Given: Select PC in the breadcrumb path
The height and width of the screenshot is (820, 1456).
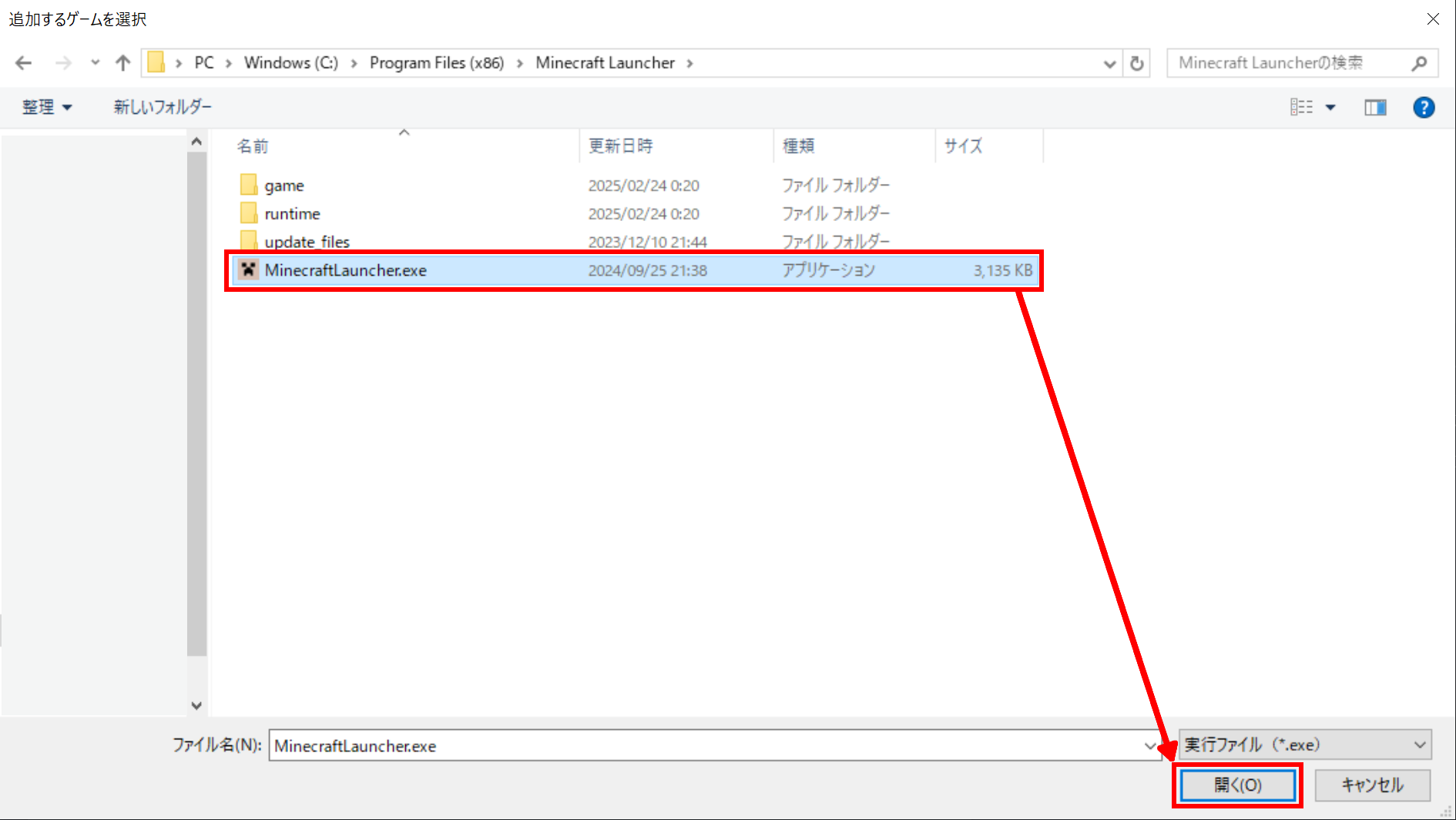Looking at the screenshot, I should pos(204,63).
